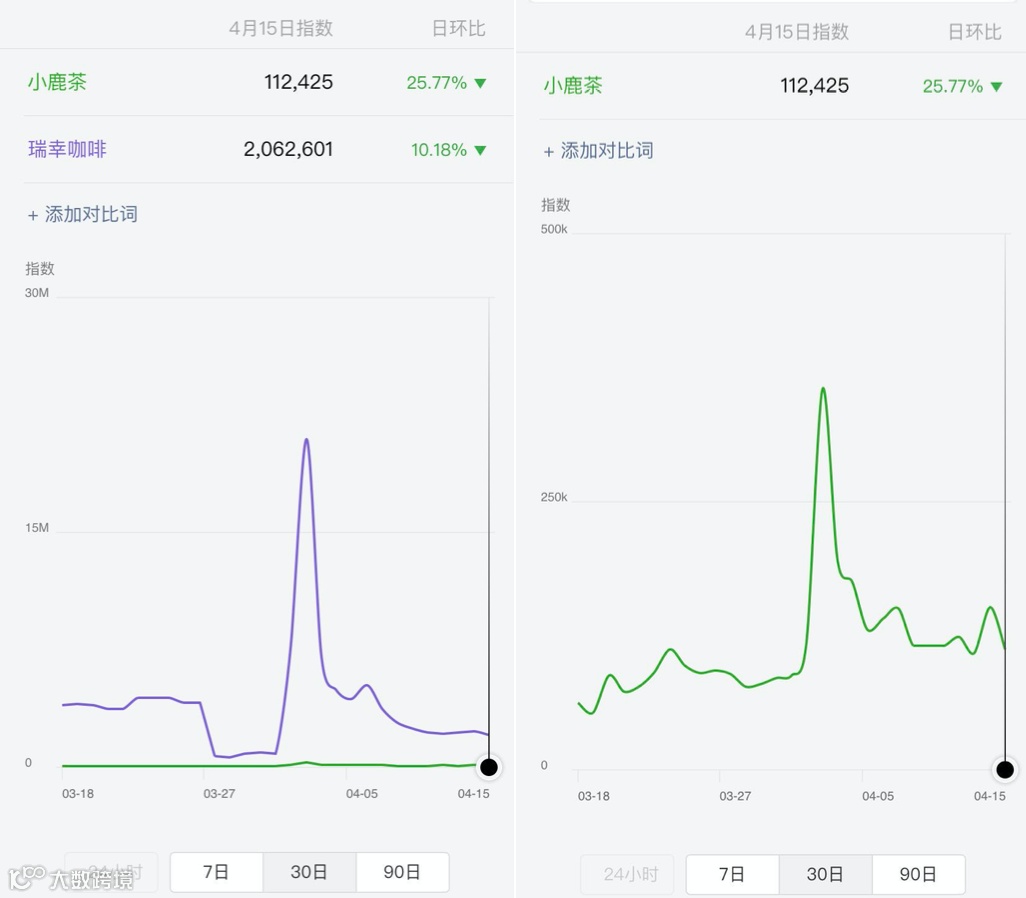
Task: Open 小鹿茶 keyword in left panel
Action: point(57,82)
